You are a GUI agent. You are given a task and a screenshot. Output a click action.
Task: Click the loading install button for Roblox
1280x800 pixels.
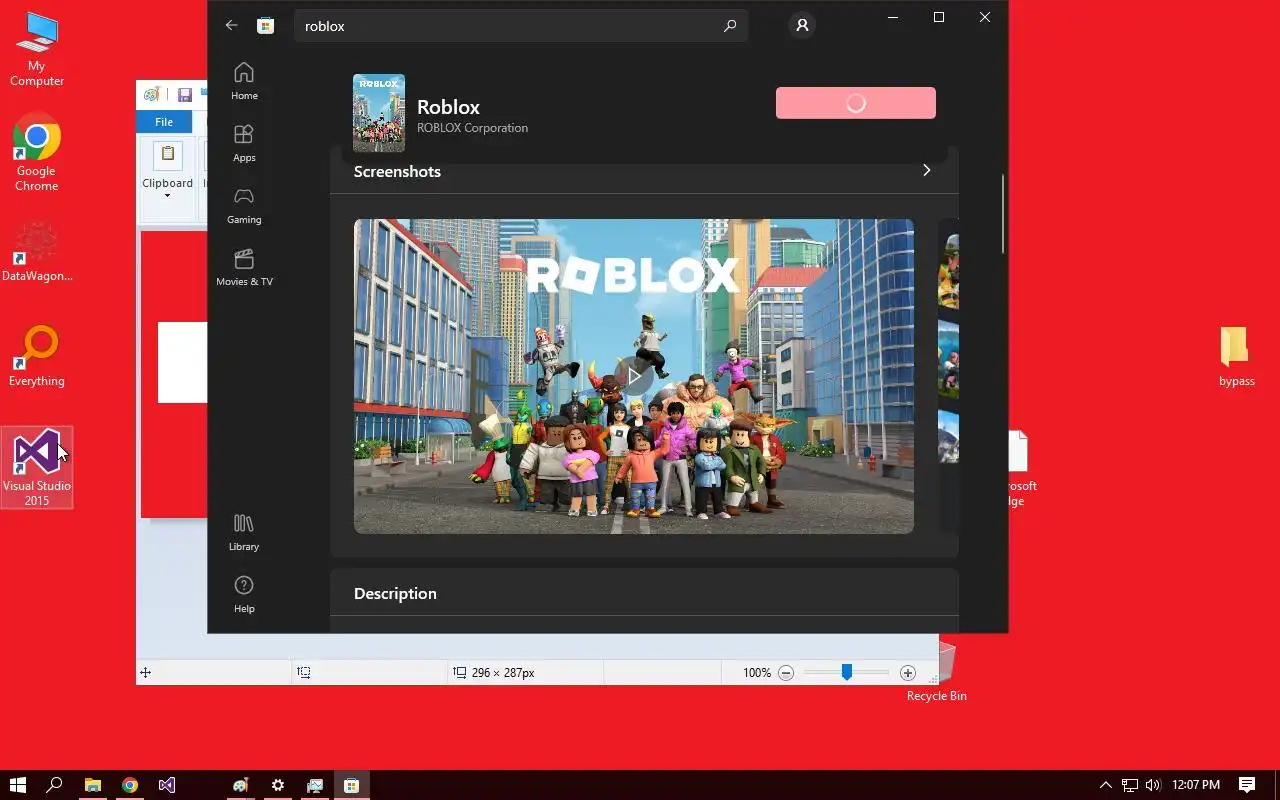click(x=856, y=103)
